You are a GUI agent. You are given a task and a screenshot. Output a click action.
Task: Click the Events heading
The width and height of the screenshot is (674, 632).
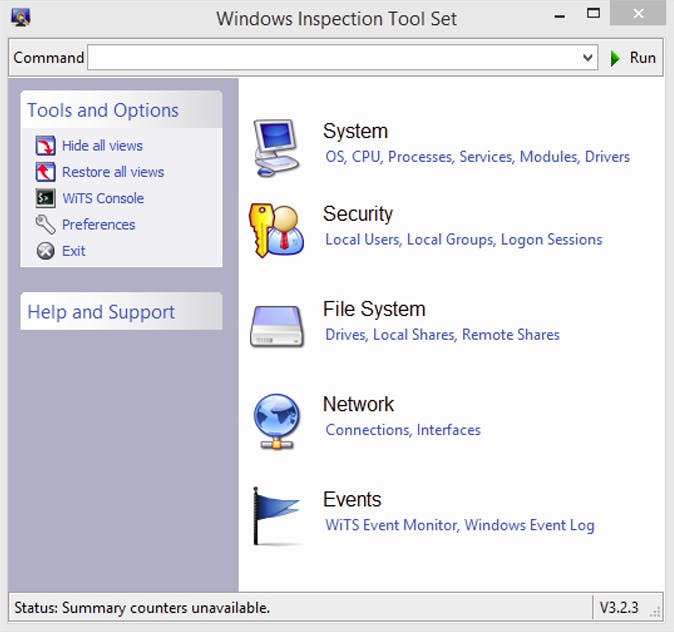[x=352, y=499]
